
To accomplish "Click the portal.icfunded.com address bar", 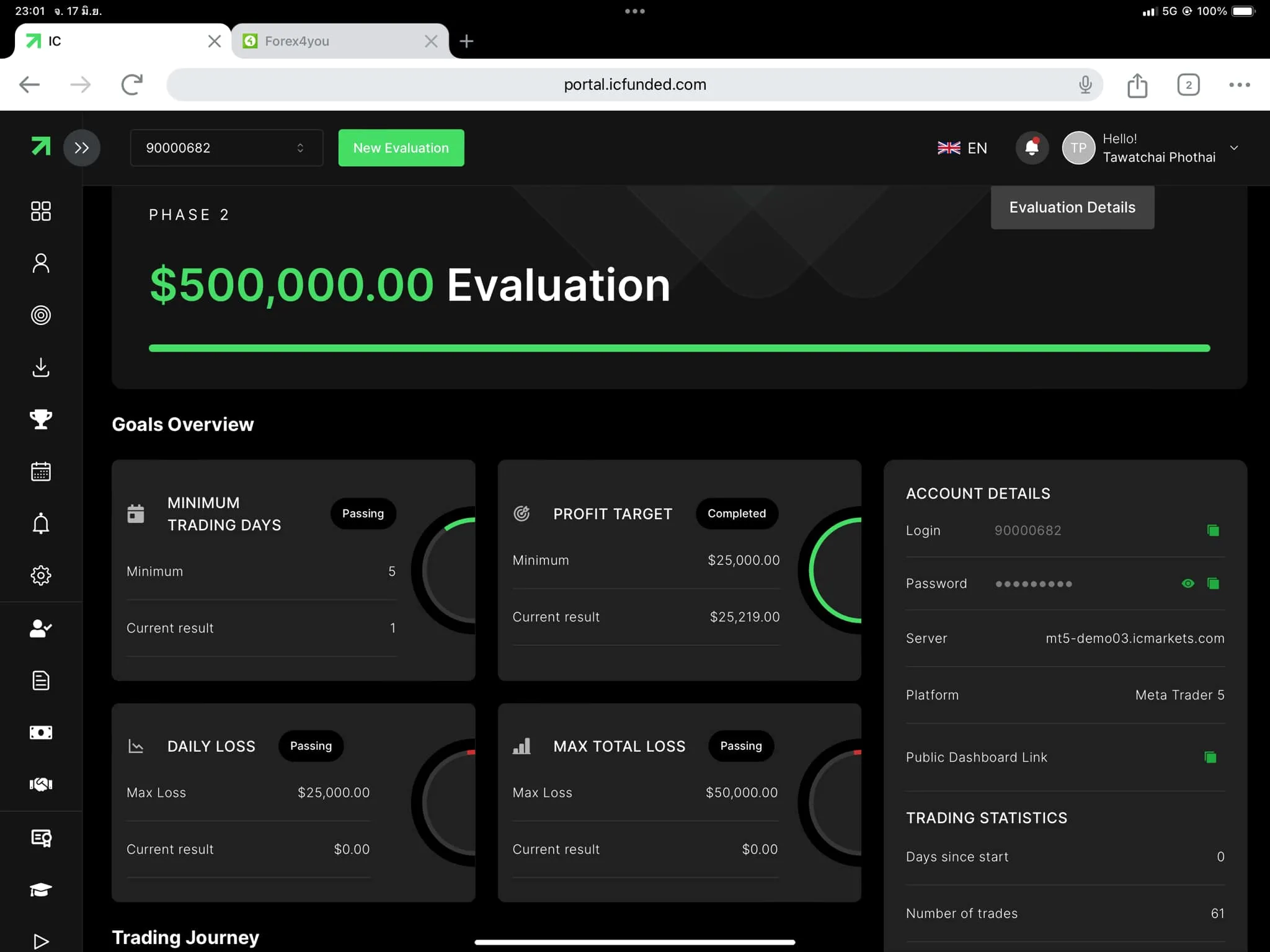I will click(x=634, y=84).
